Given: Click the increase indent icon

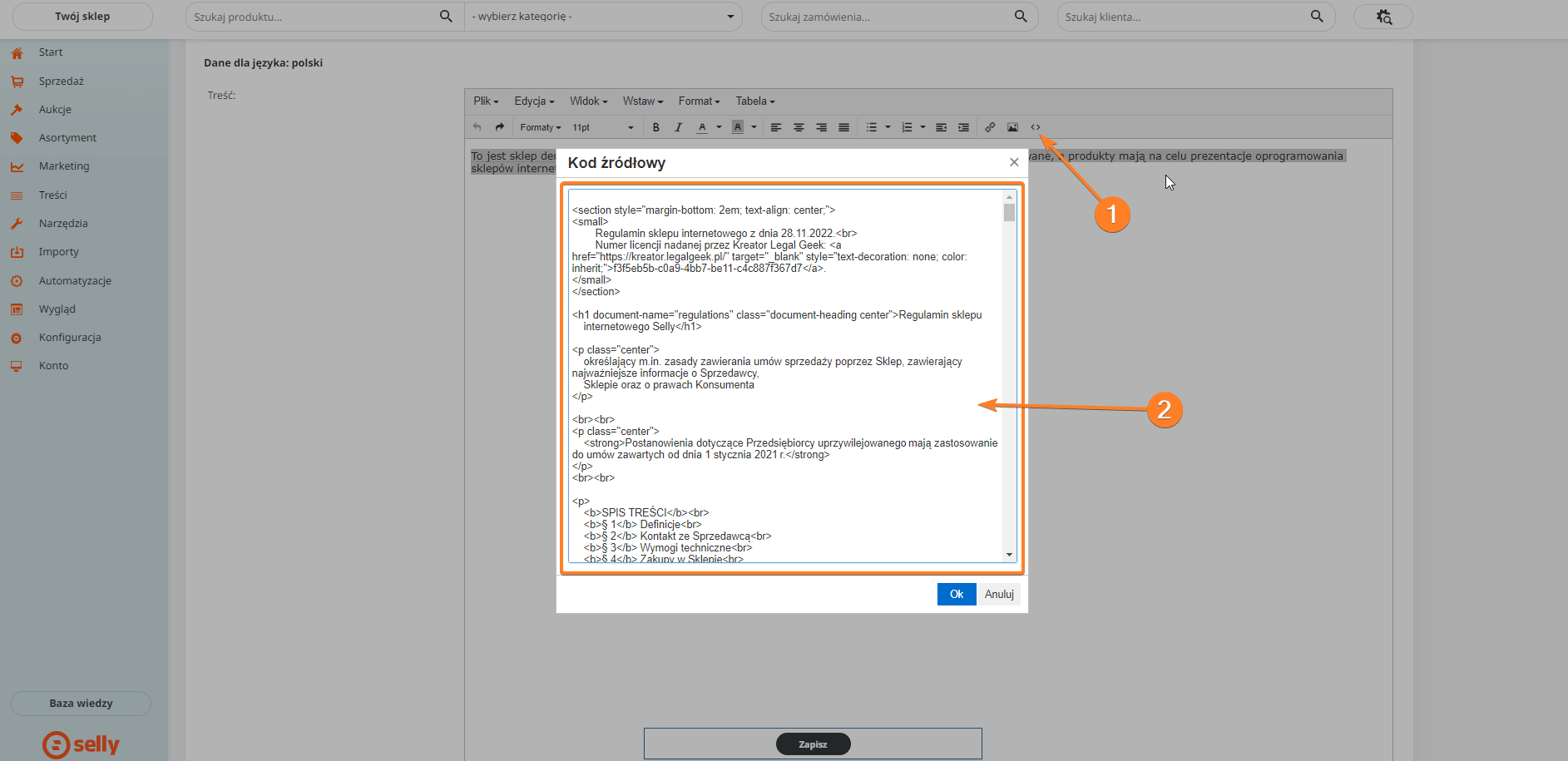Looking at the screenshot, I should tap(963, 127).
